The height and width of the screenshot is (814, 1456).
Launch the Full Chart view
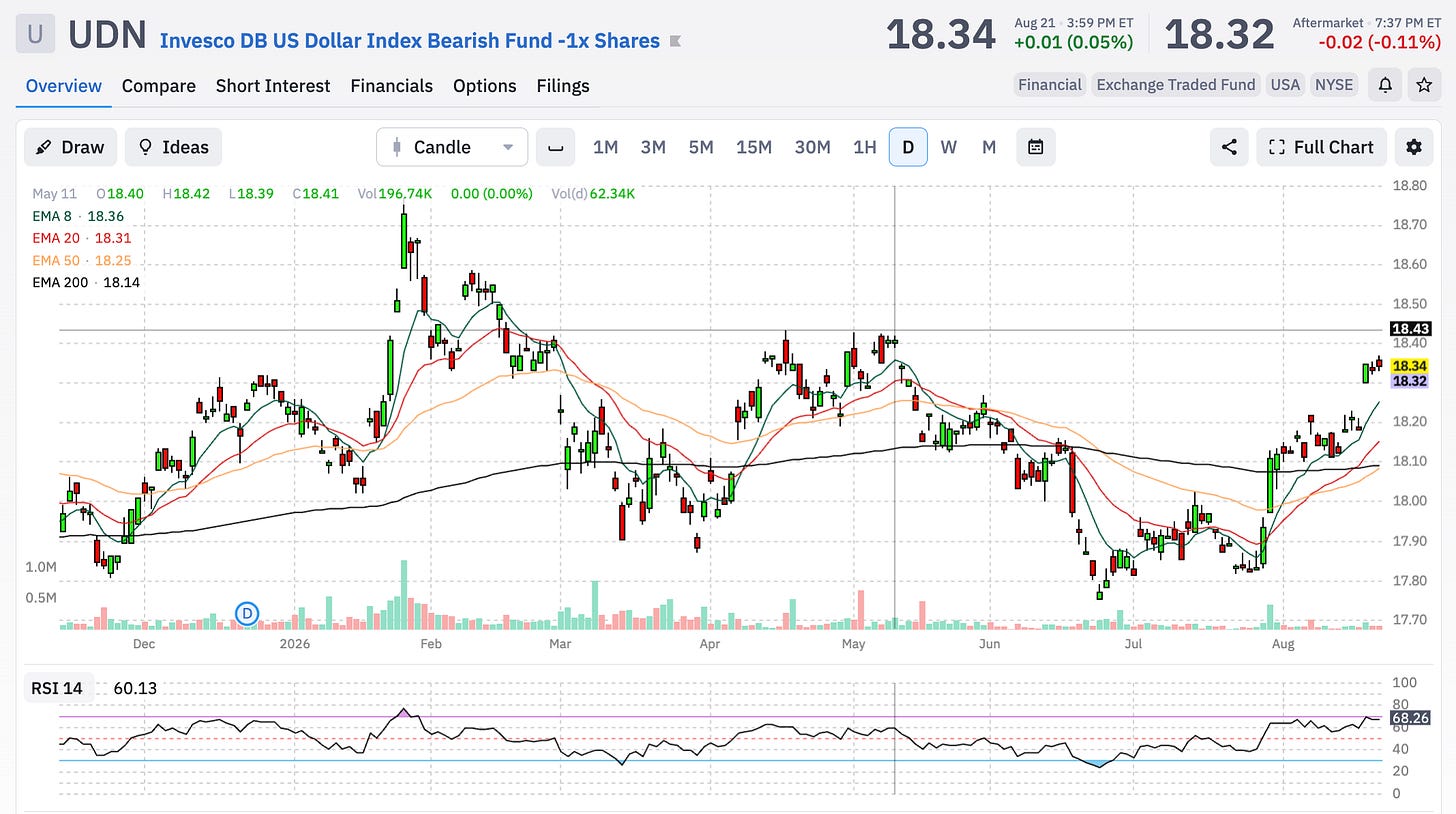[1321, 147]
